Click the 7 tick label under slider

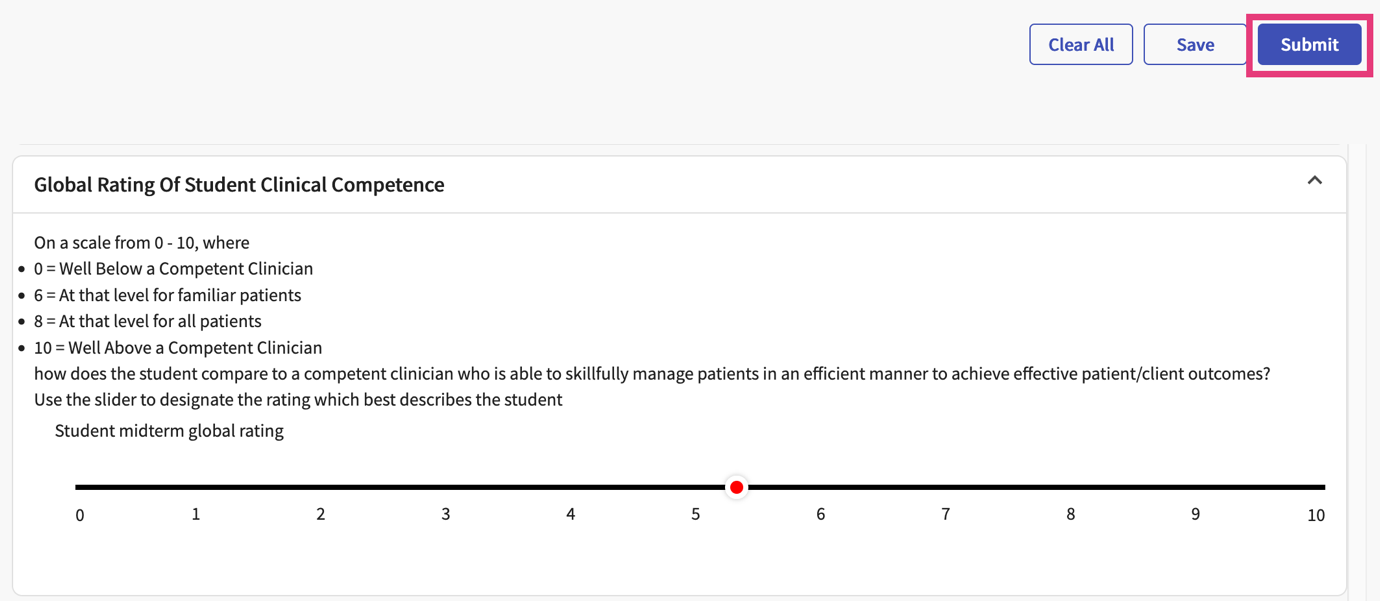coord(946,514)
